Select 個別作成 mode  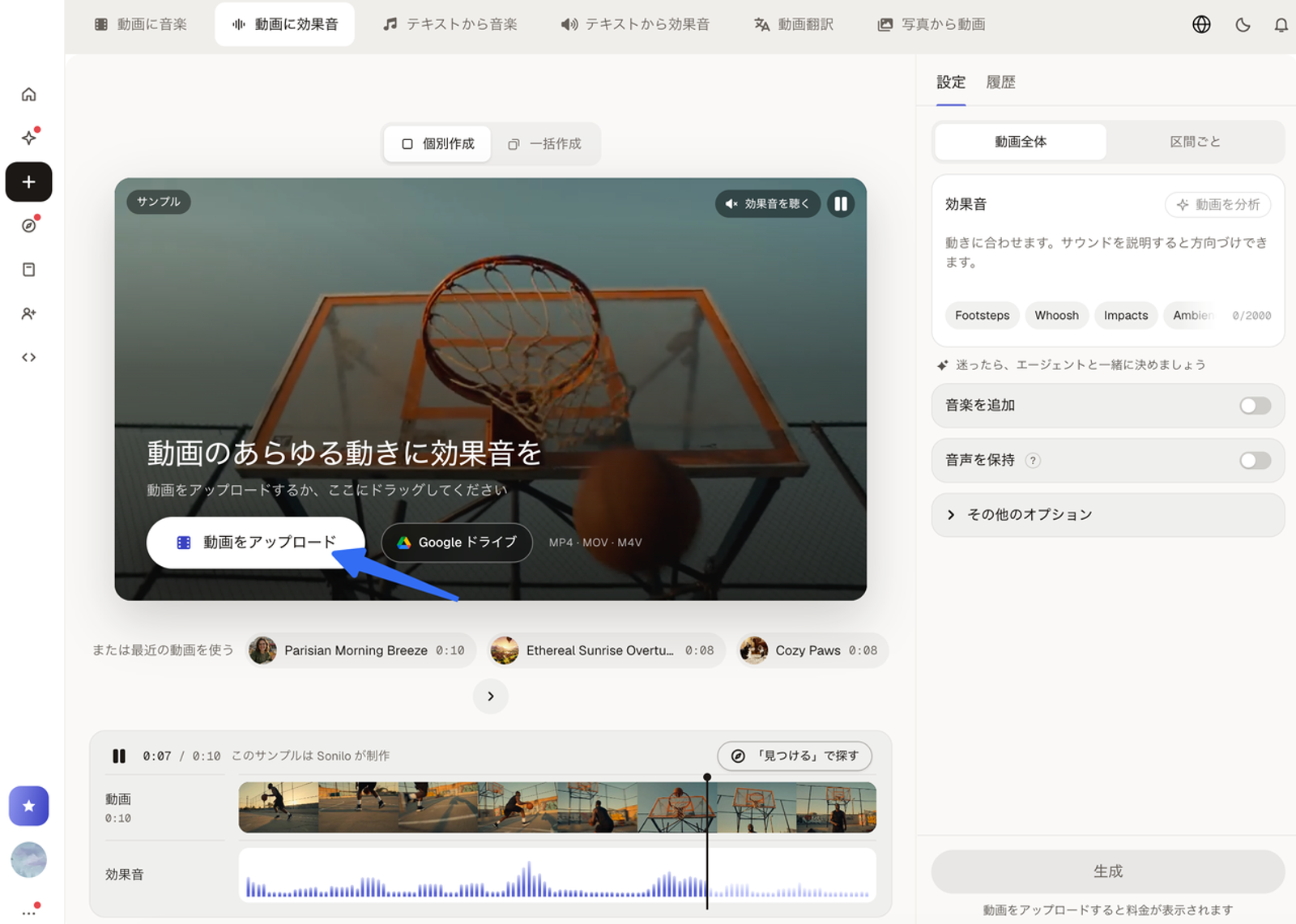(437, 144)
